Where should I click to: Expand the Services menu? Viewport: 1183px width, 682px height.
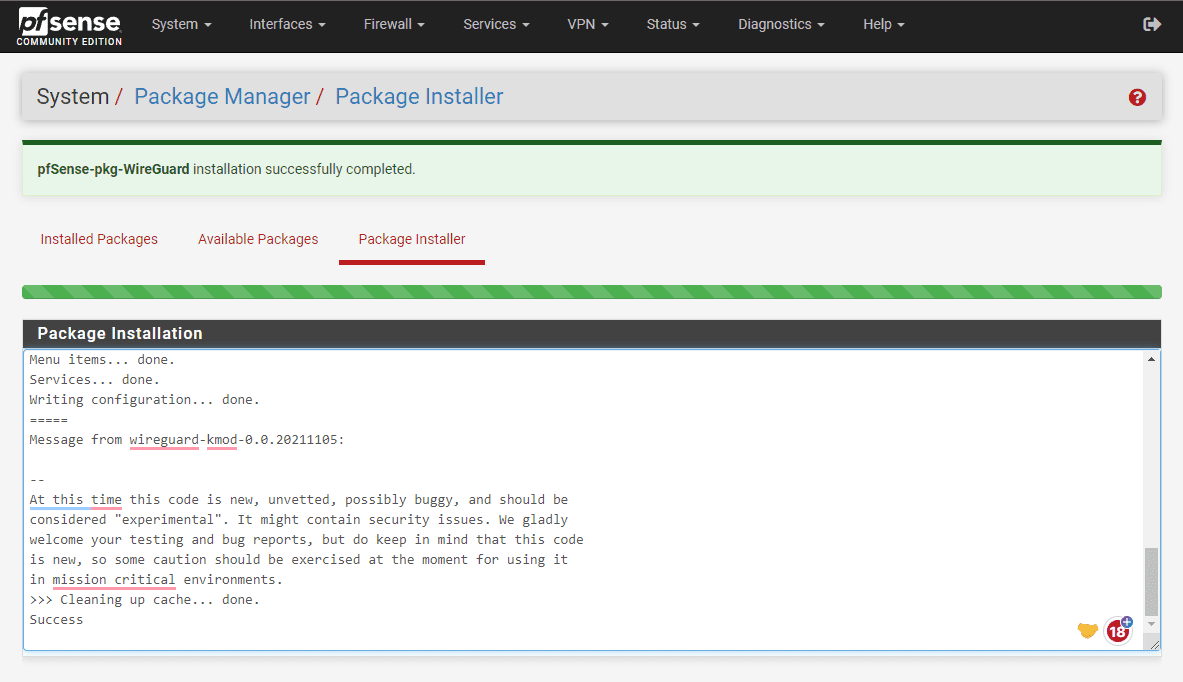(x=496, y=24)
